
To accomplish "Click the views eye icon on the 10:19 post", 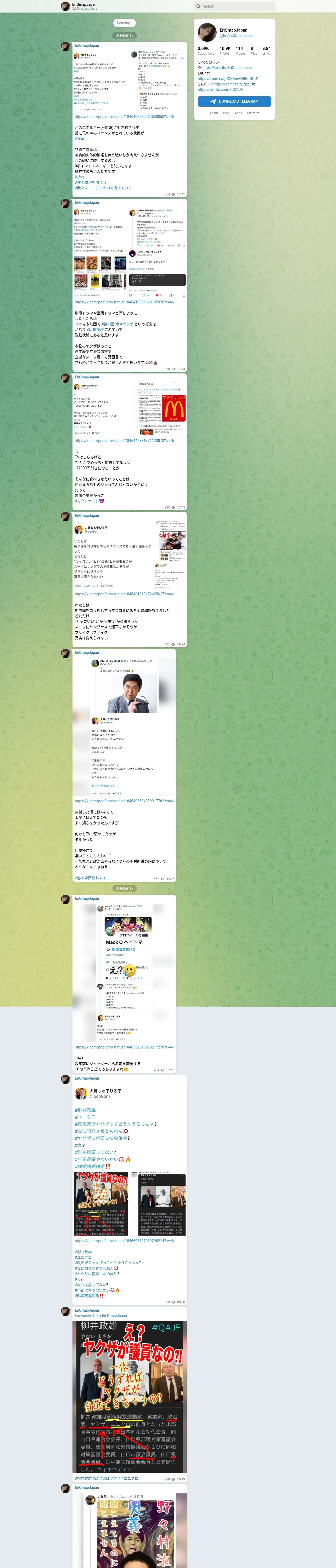I will click(174, 1479).
